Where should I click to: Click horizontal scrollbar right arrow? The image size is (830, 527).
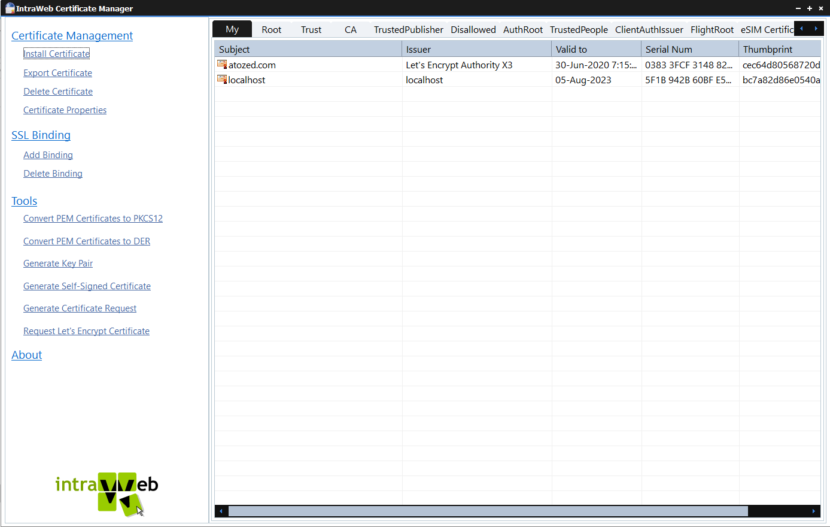(814, 511)
